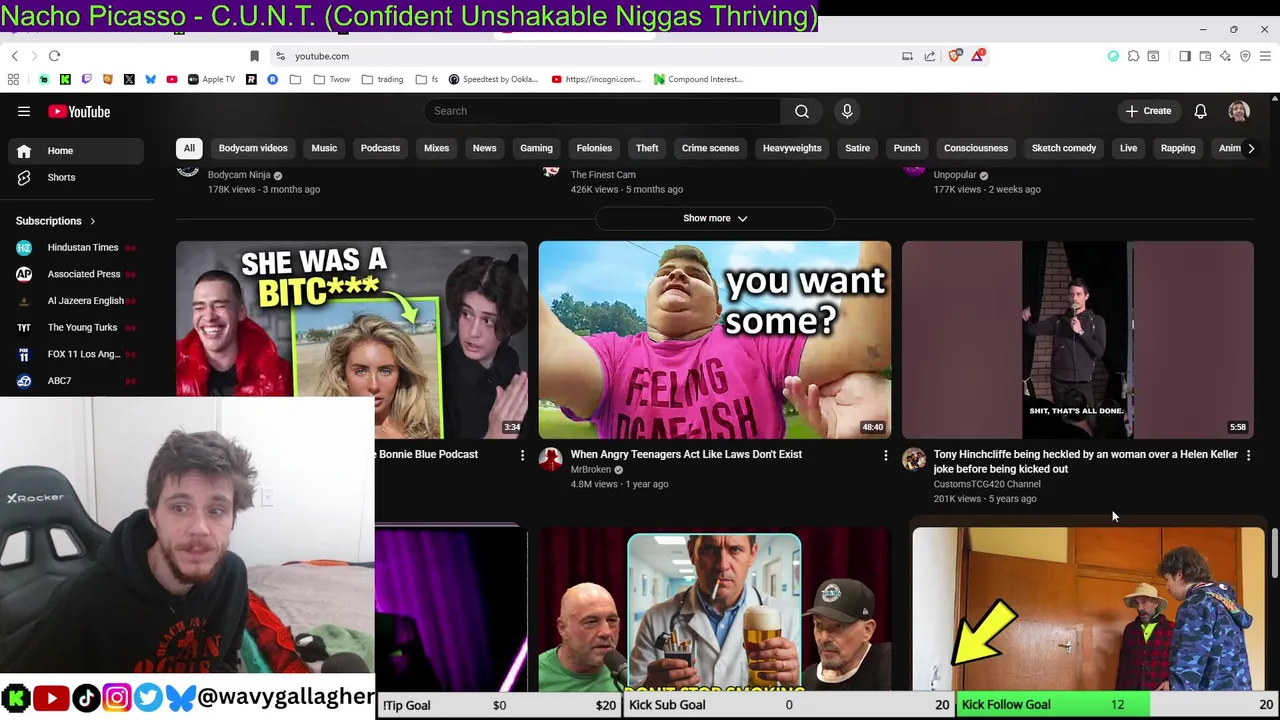Expand the trading bookmarks folder
The image size is (1280, 720).
[x=383, y=79]
